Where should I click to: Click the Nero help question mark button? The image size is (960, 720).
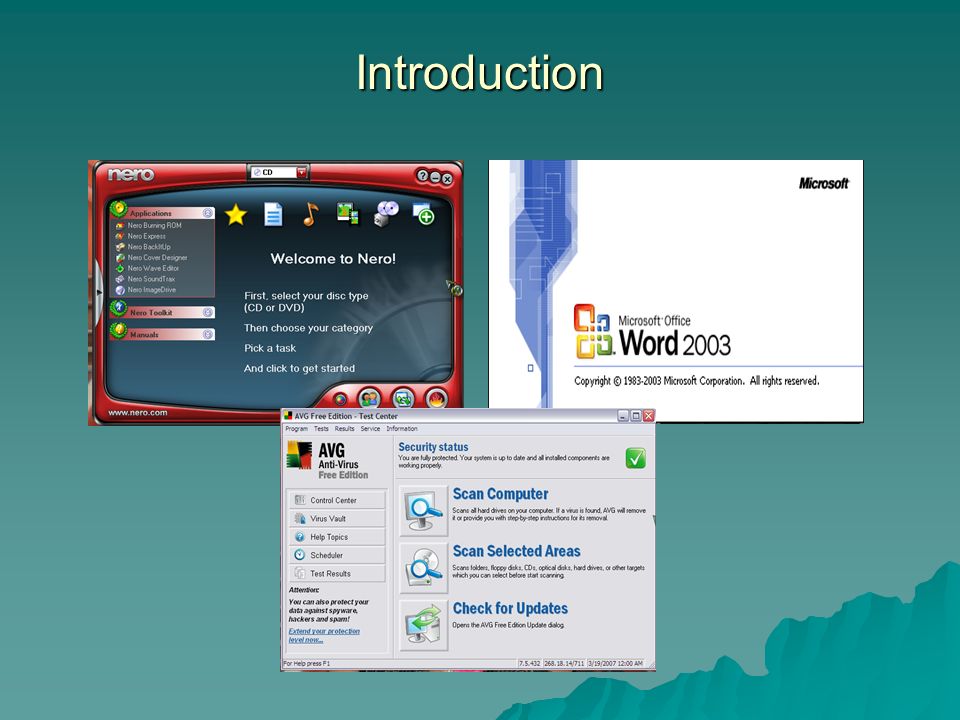422,176
